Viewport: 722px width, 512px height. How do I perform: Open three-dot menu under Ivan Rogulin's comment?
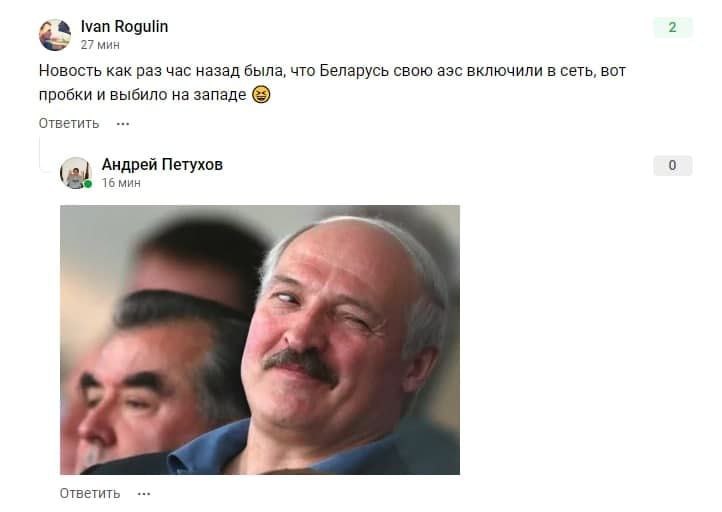click(x=123, y=124)
